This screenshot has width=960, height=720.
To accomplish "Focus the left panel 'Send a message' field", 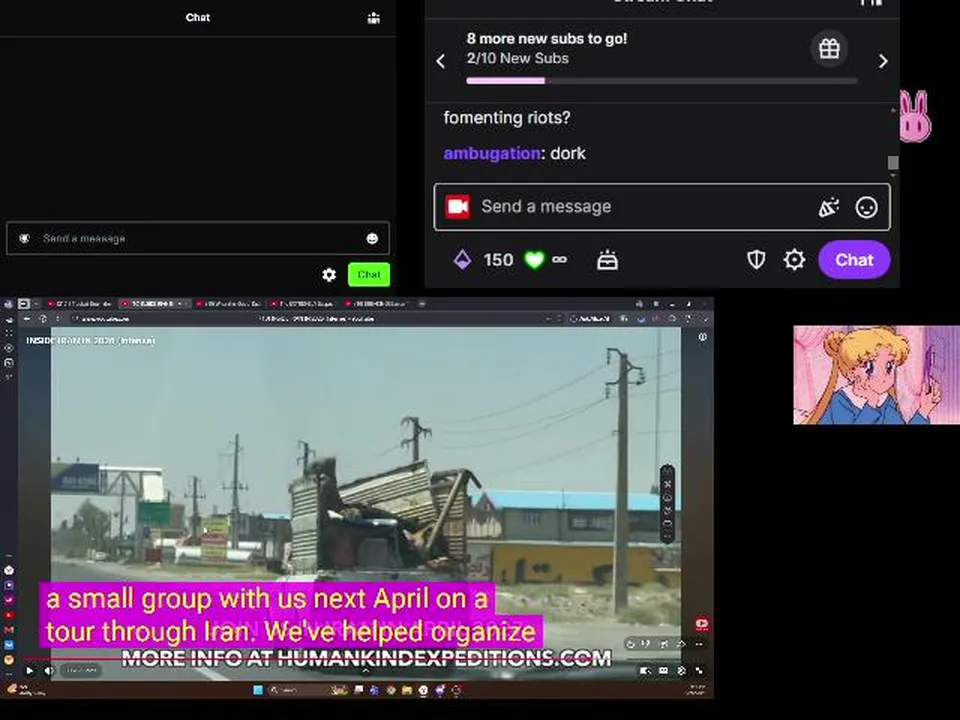I will coord(198,238).
